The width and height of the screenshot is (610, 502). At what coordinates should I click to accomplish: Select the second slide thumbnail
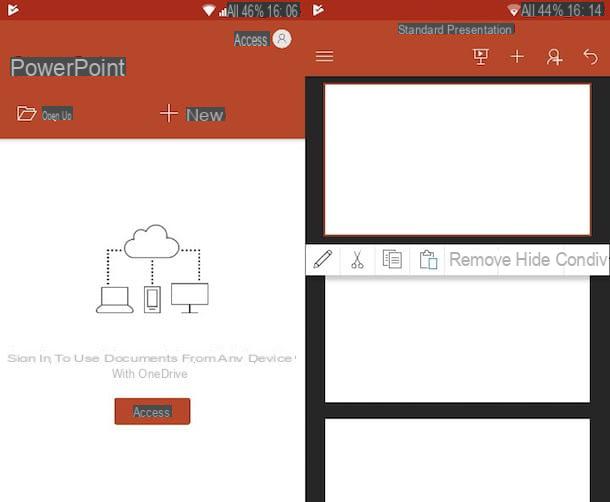click(457, 339)
